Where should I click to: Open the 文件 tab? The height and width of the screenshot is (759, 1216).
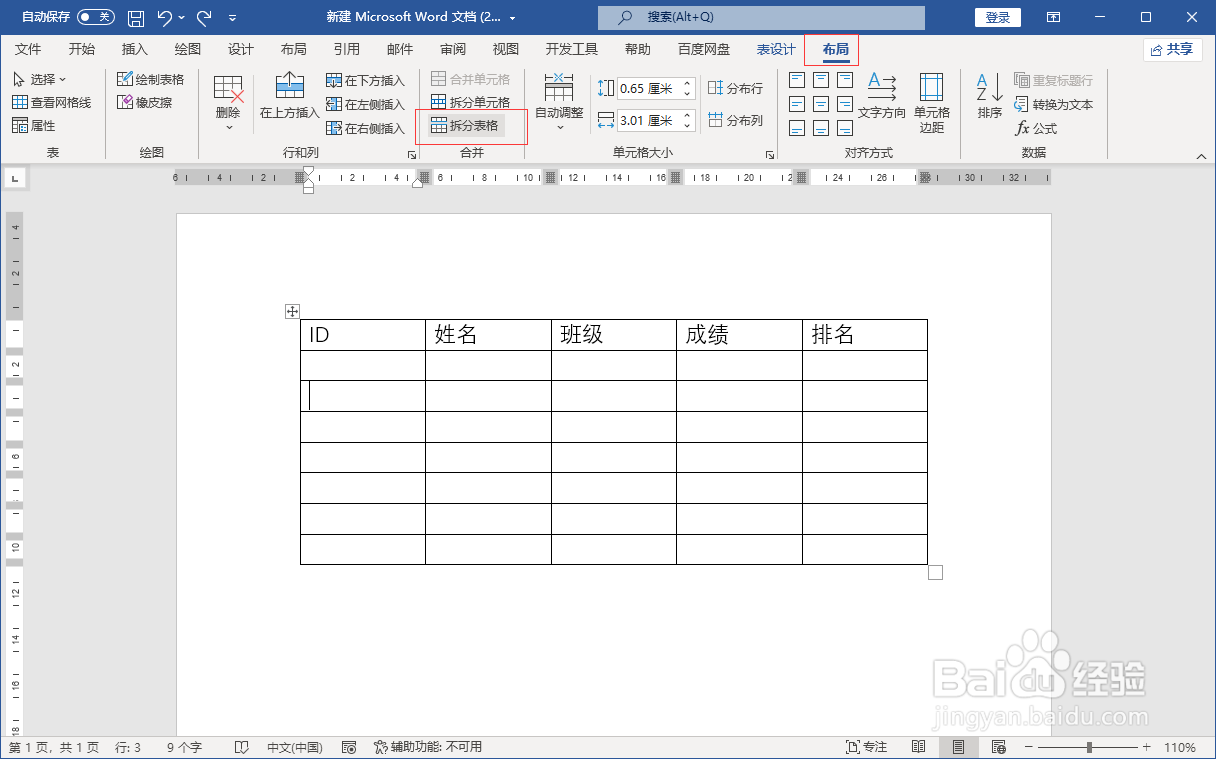[x=28, y=49]
